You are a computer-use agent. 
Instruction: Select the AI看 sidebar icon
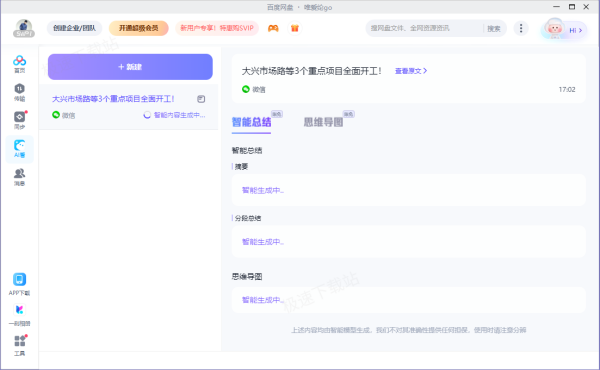20,149
